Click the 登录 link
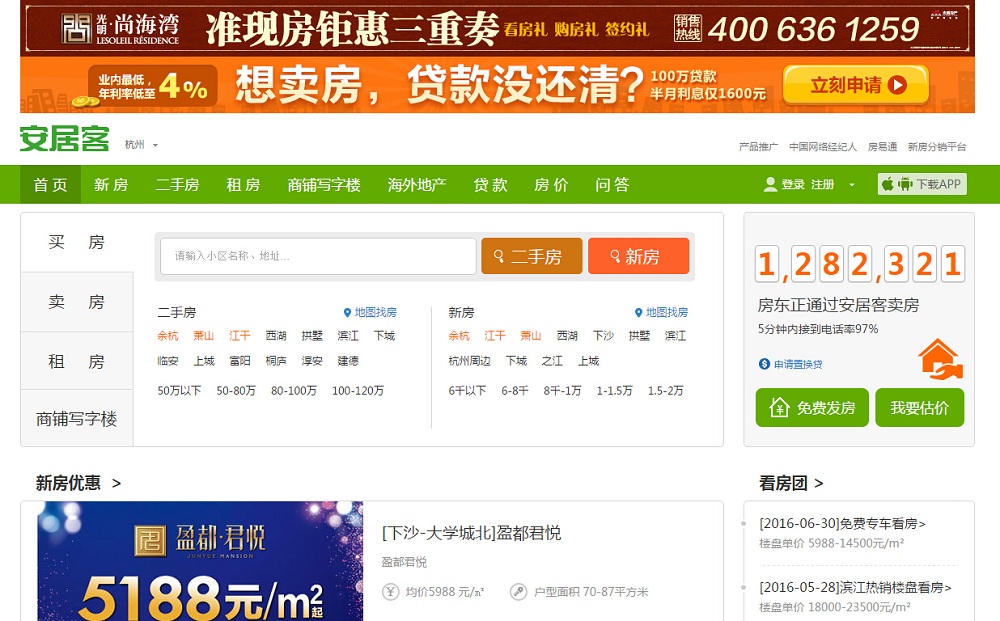Image resolution: width=1000 pixels, height=621 pixels. (793, 184)
